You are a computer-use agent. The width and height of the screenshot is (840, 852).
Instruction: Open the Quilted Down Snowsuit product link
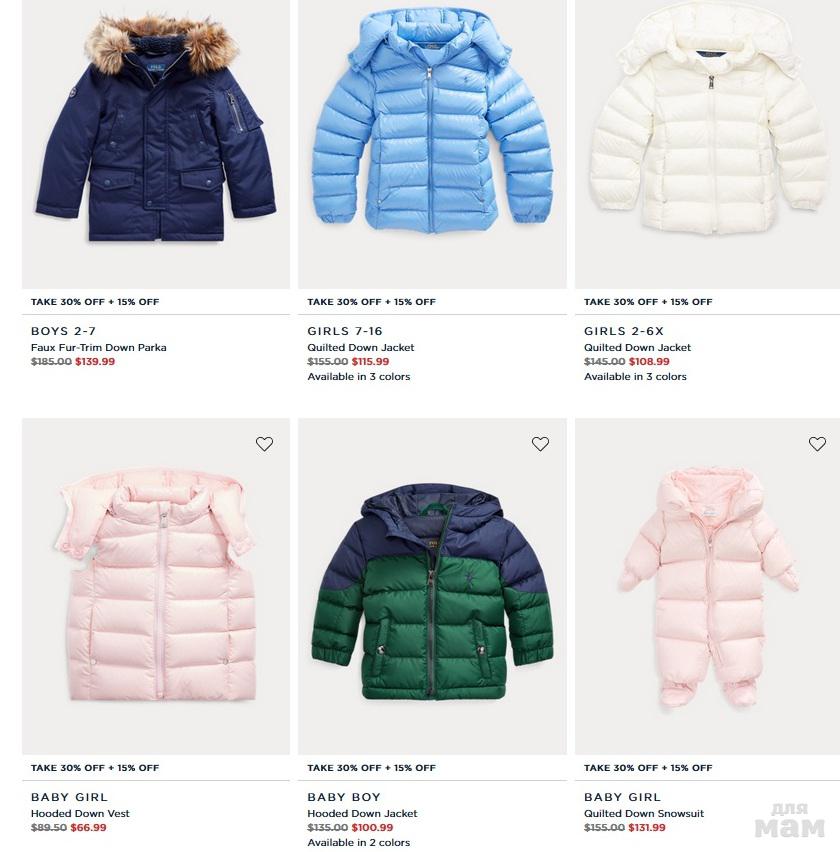[x=644, y=813]
